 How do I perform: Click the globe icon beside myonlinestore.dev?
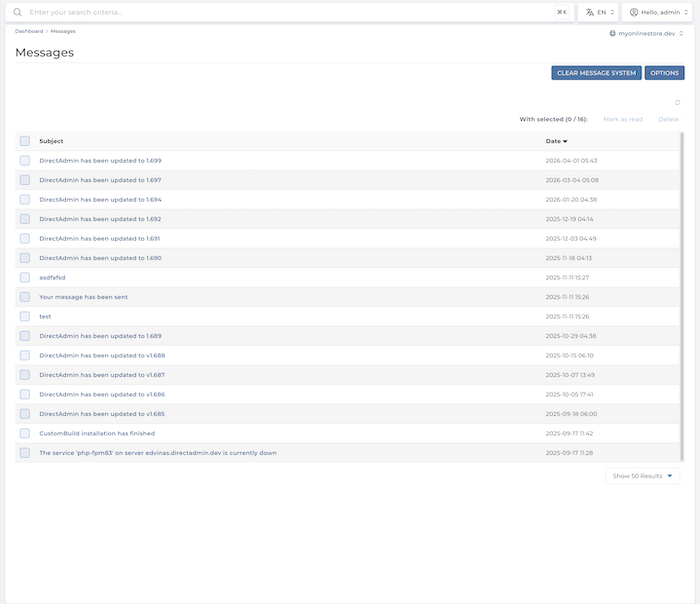612,33
